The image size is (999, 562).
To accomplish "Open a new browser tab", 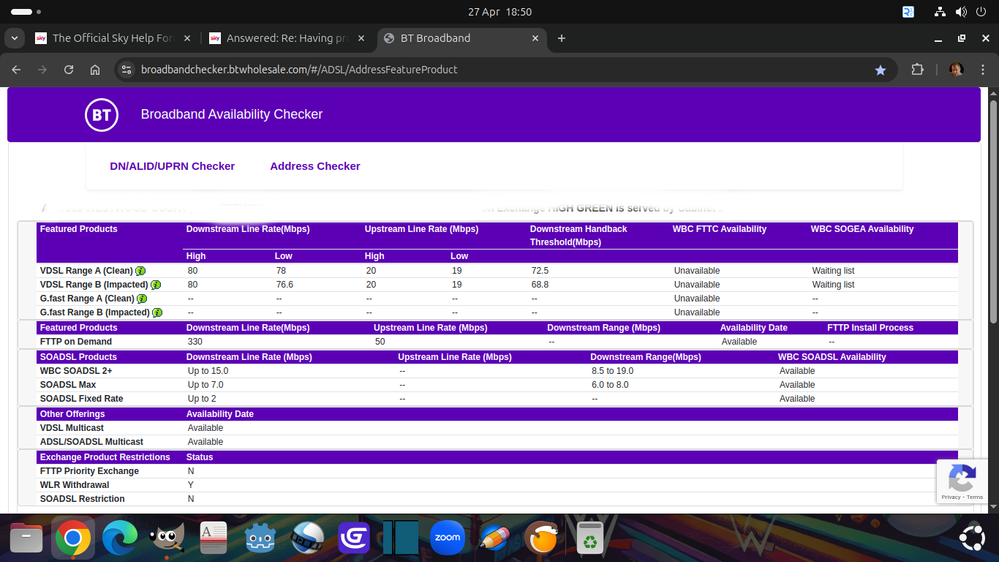I will coord(561,38).
